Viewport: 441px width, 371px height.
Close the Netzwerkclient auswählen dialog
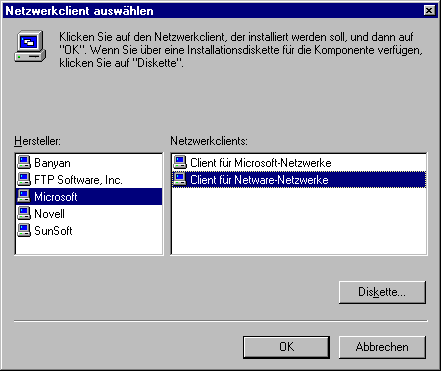429,11
